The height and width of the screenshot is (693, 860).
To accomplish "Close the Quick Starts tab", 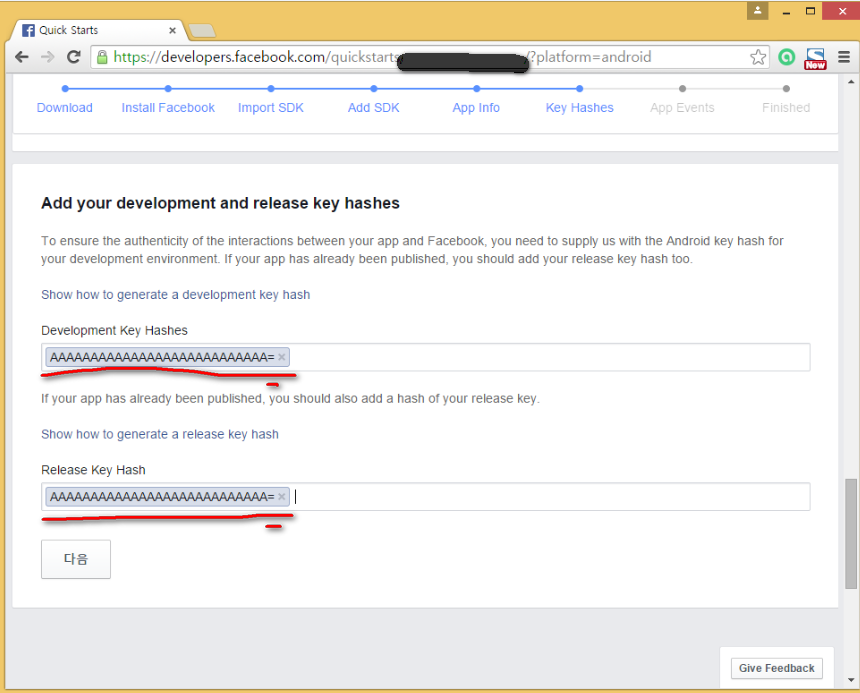I will coord(172,31).
